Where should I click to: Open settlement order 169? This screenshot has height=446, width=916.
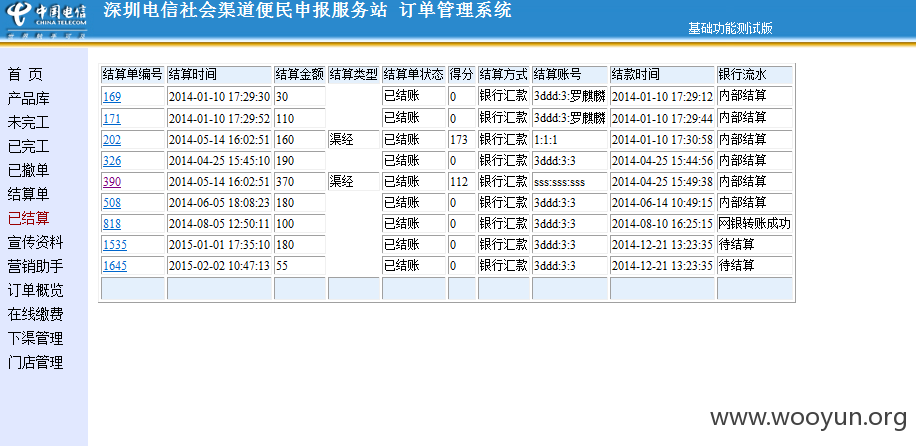[x=112, y=97]
